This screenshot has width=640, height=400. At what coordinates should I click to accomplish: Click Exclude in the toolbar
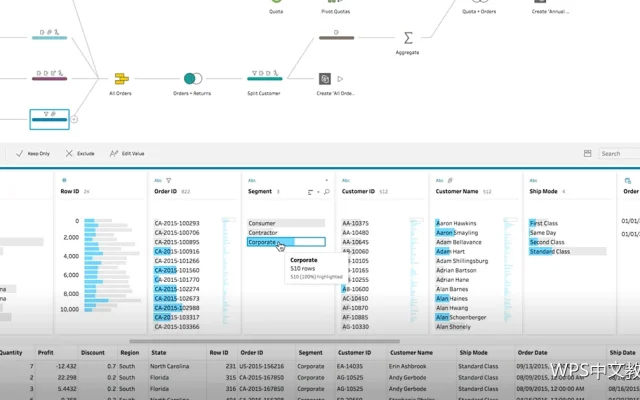(80, 153)
